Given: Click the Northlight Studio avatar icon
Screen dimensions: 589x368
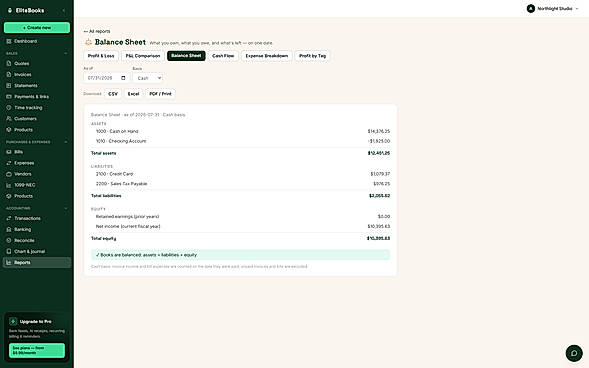Looking at the screenshot, I should tap(530, 9).
